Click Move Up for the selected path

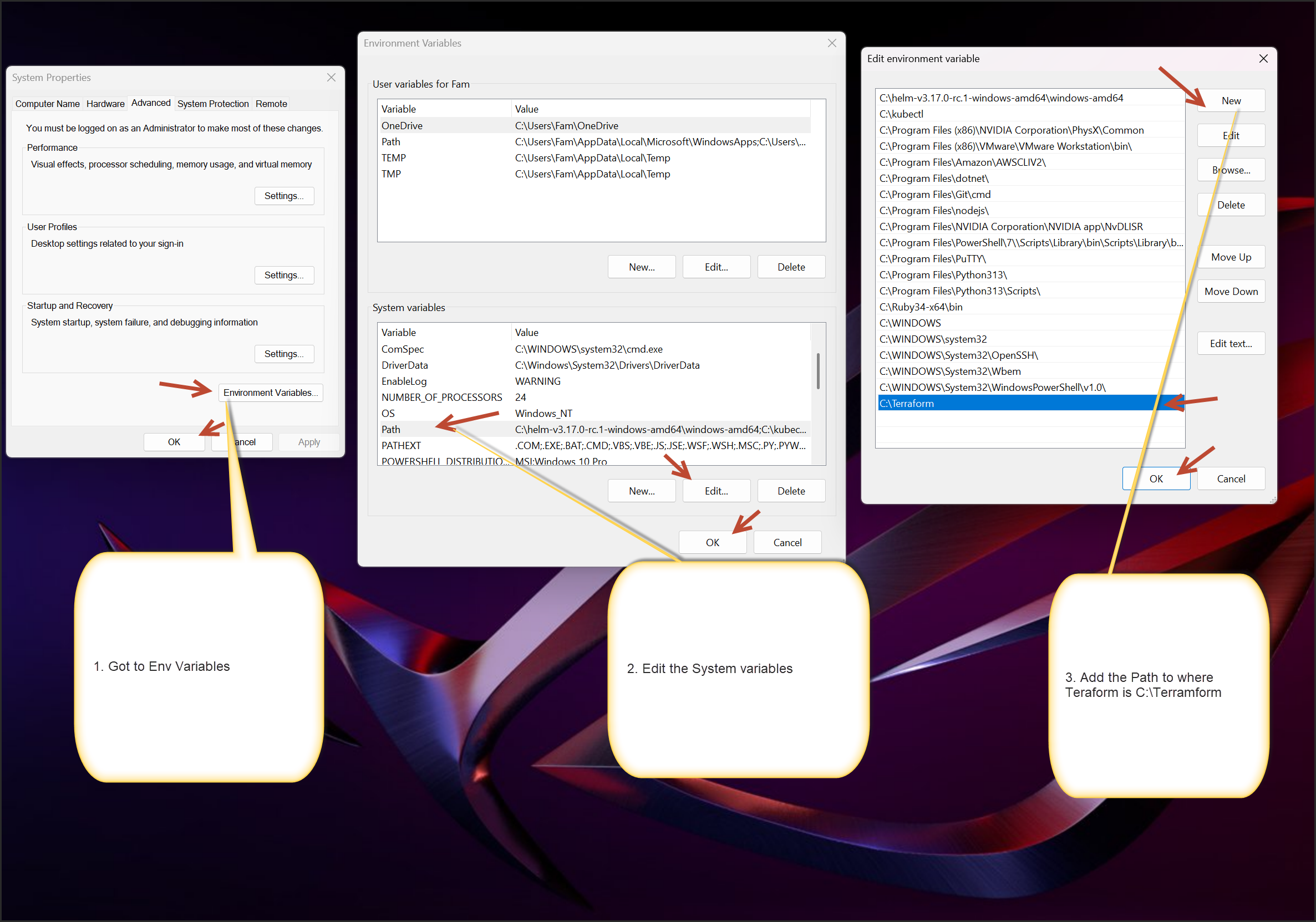tap(1231, 257)
